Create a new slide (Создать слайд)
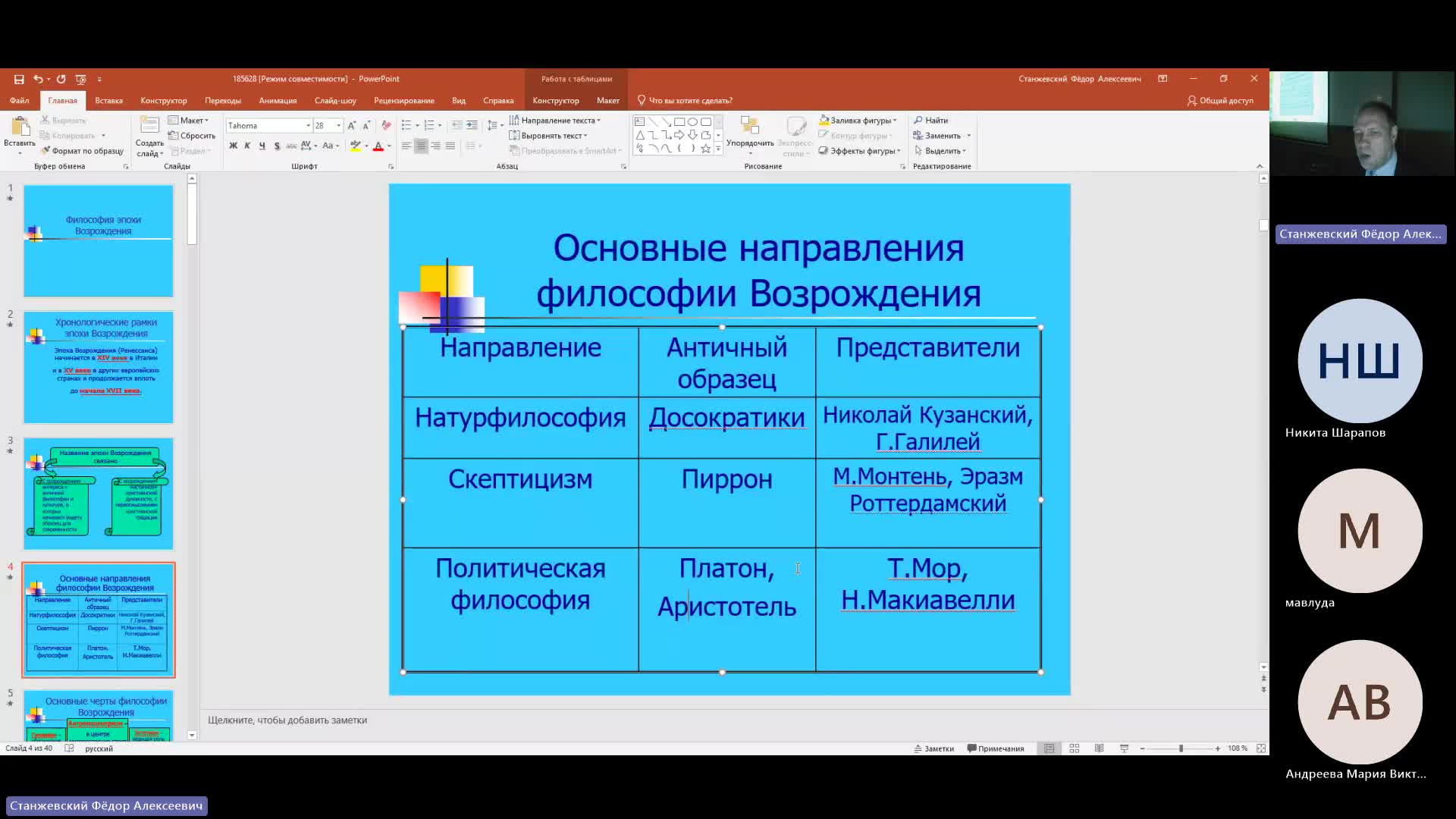The image size is (1456, 819). click(149, 137)
